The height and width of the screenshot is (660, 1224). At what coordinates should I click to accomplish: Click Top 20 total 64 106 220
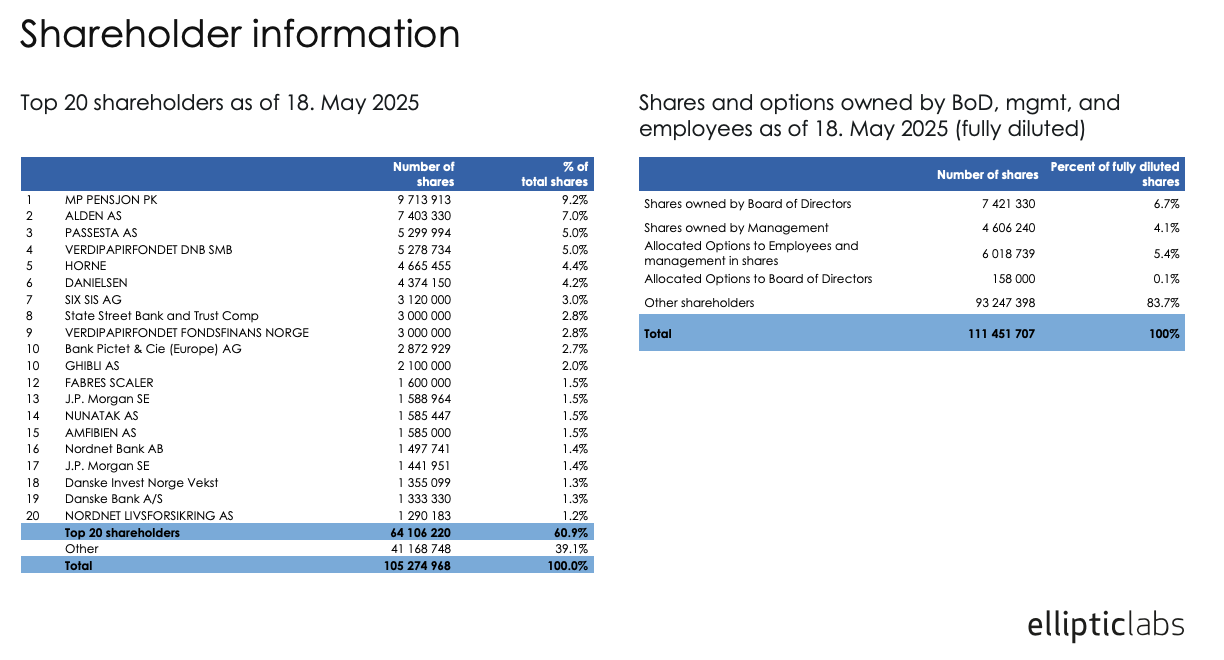click(420, 533)
